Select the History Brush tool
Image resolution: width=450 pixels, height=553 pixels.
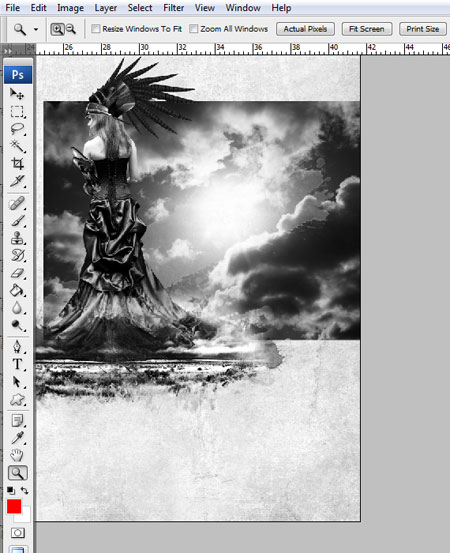tap(17, 255)
